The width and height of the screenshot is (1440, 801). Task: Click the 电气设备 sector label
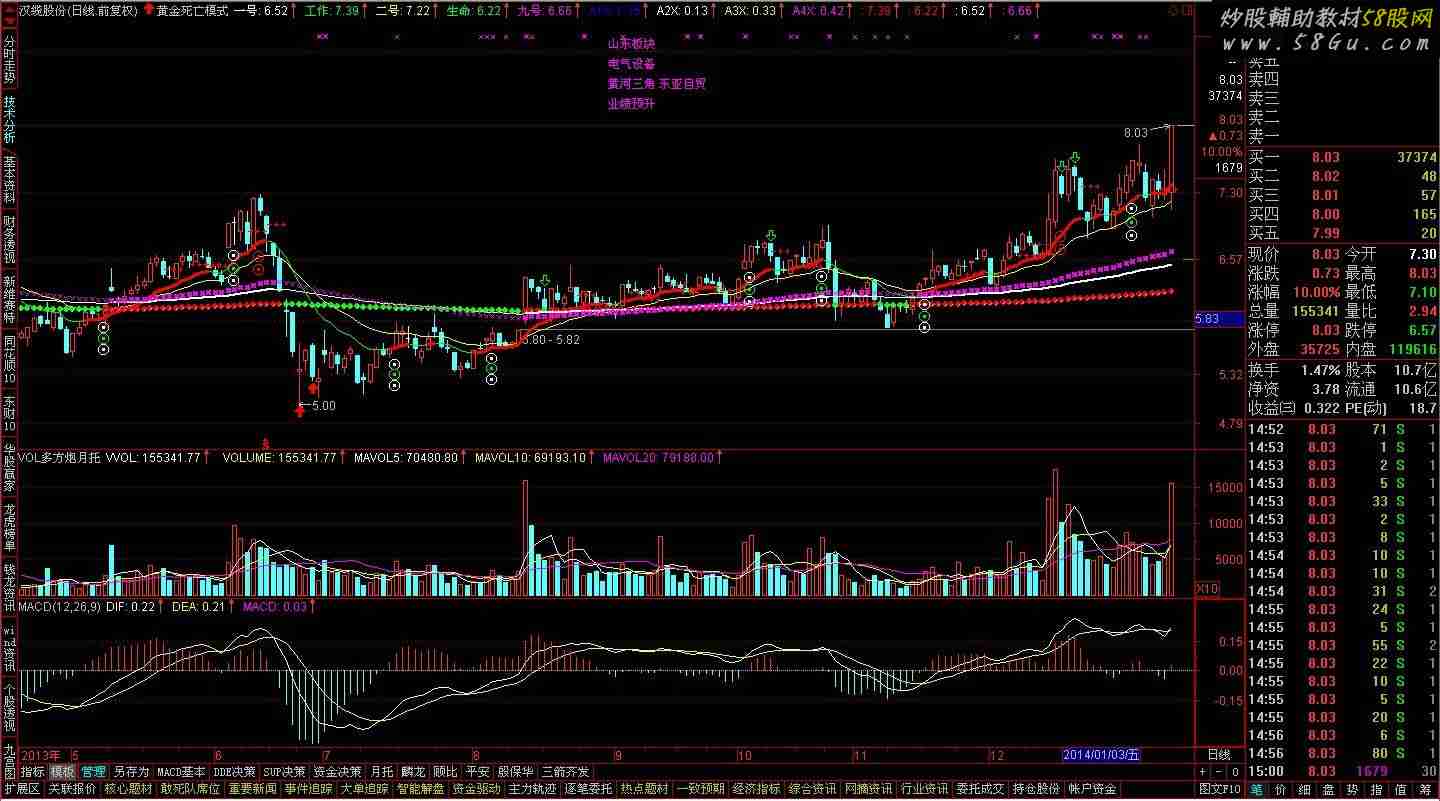631,64
